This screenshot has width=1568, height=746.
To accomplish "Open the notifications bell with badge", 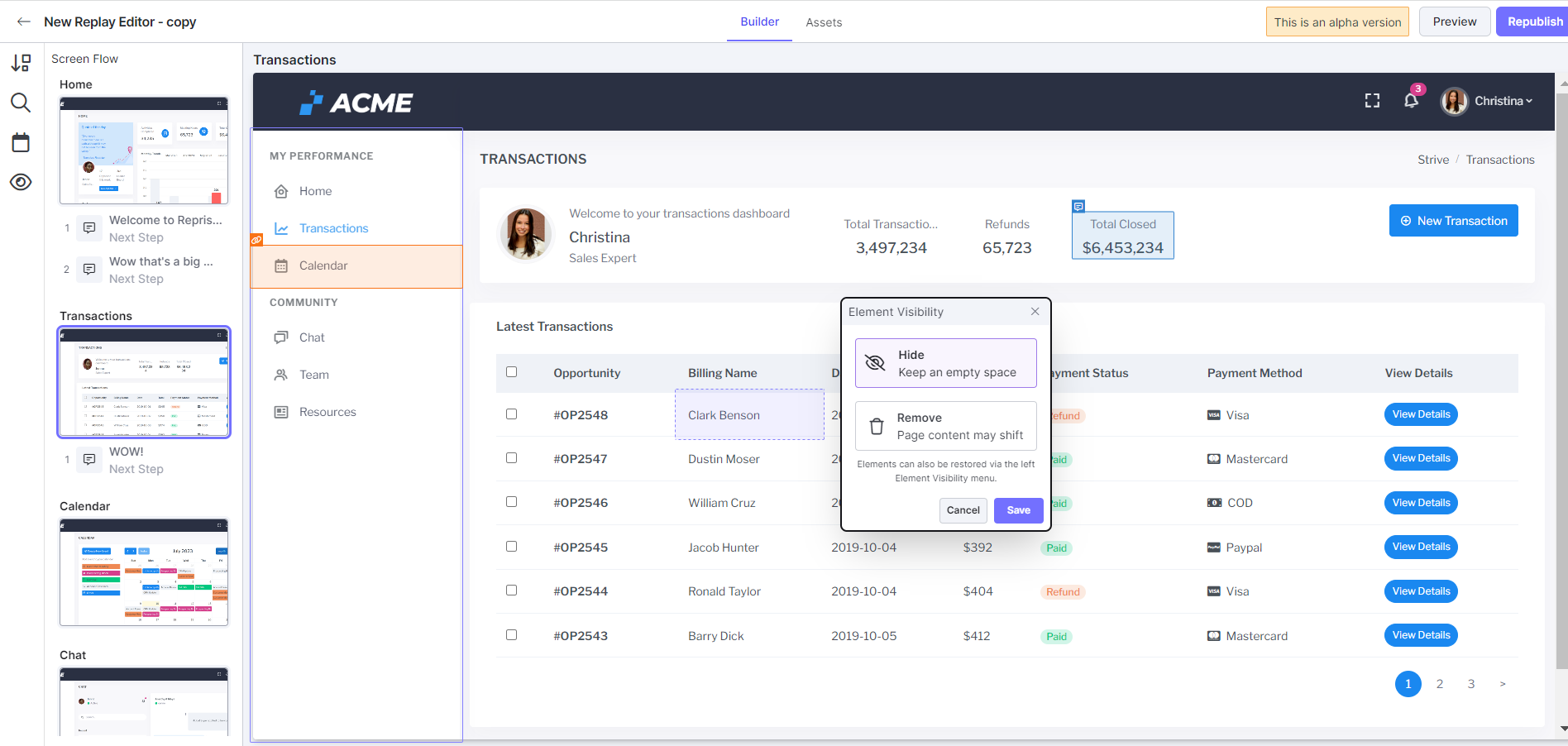I will pyautogui.click(x=1412, y=100).
